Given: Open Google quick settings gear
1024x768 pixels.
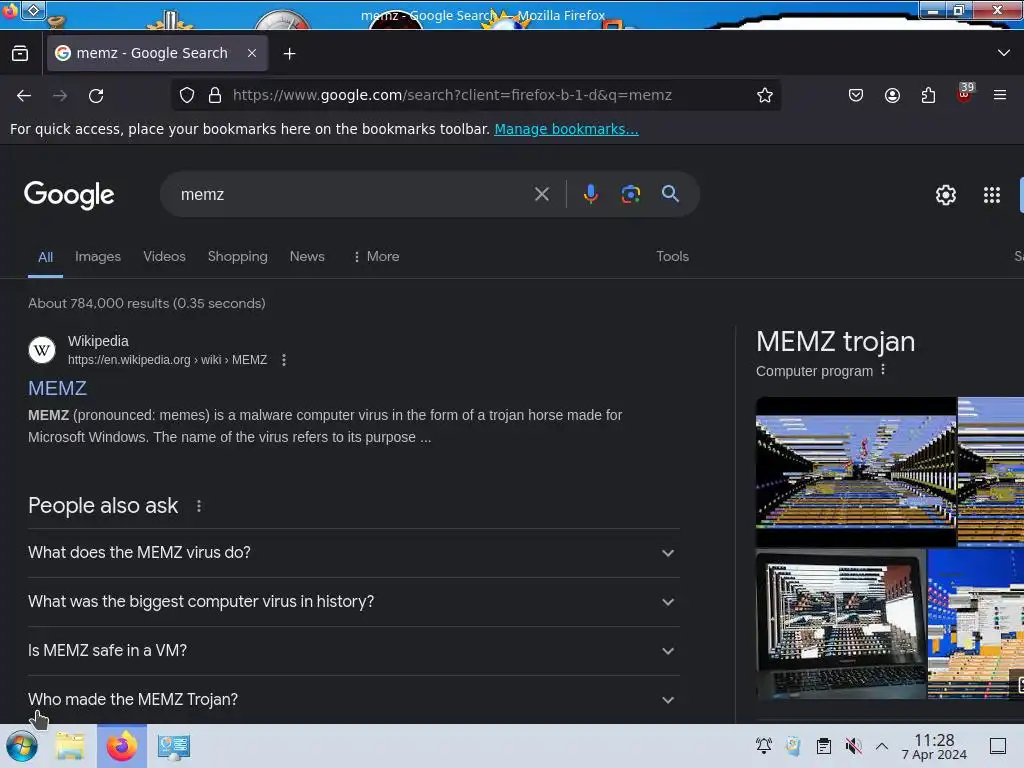Looking at the screenshot, I should tap(946, 195).
